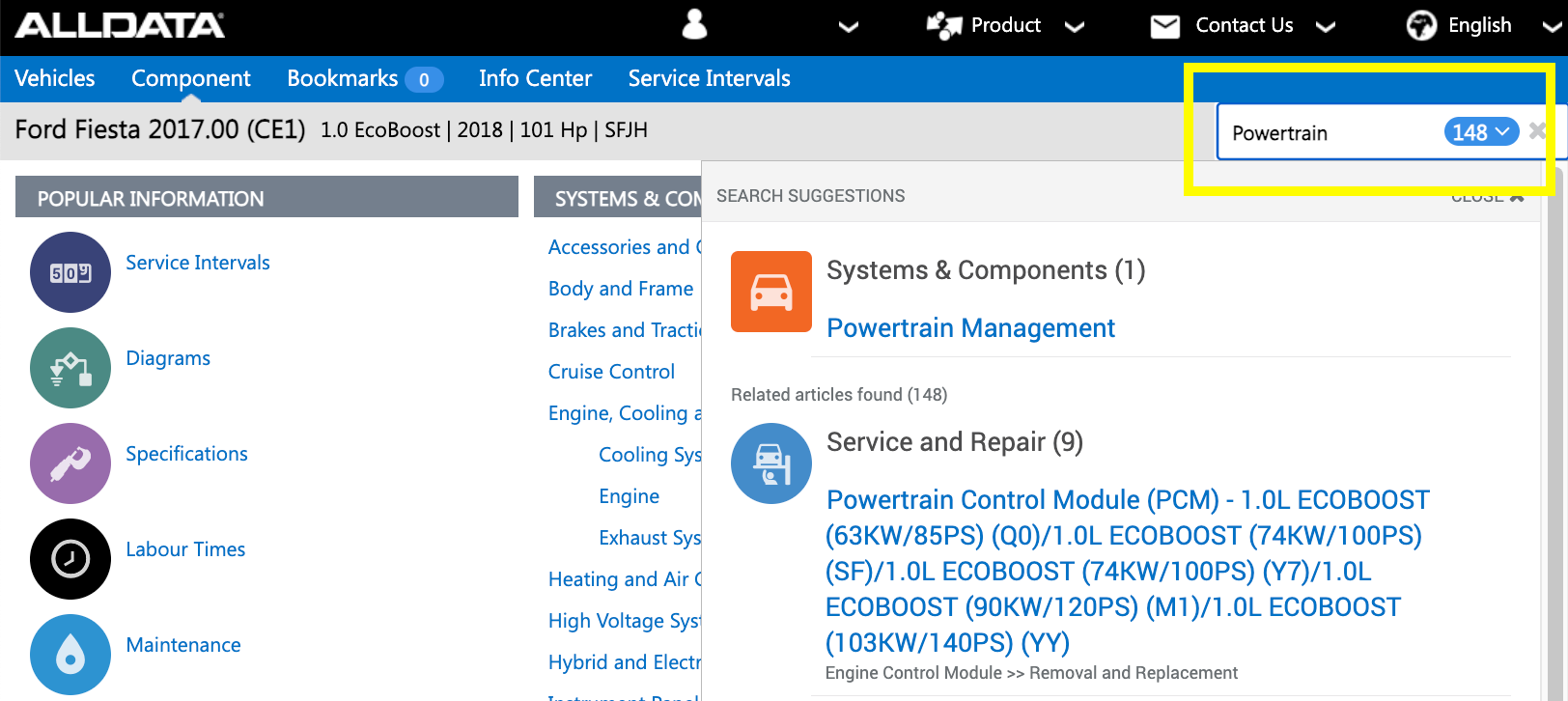Screen dimensions: 1568x701
Task: Click the Service and Repair (9) heading
Action: (955, 442)
